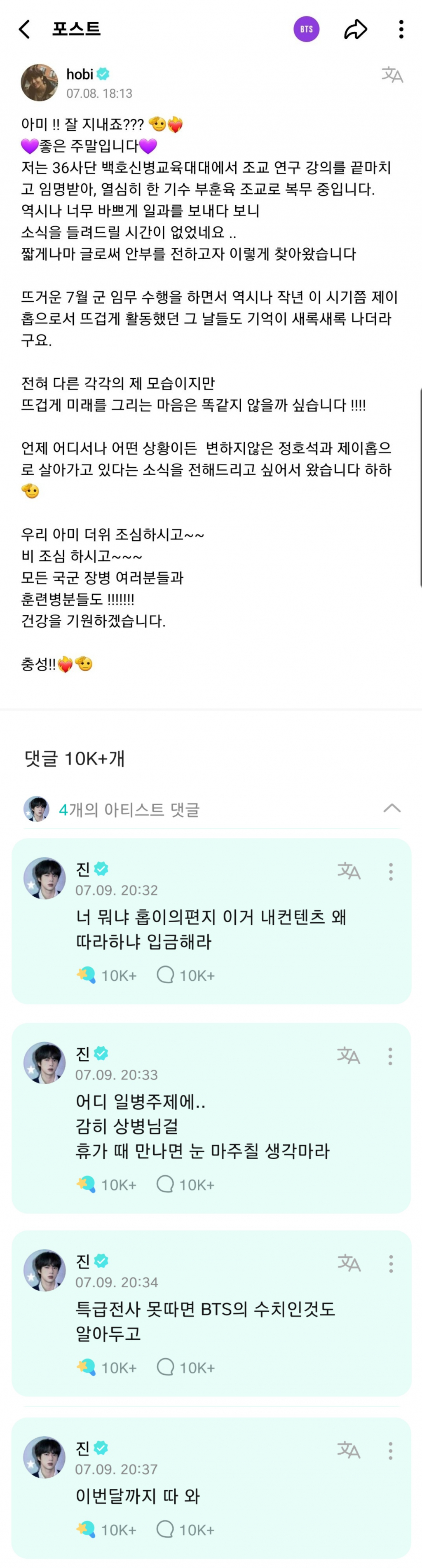Tap the hobi username link
The image size is (422, 1568).
point(80,74)
